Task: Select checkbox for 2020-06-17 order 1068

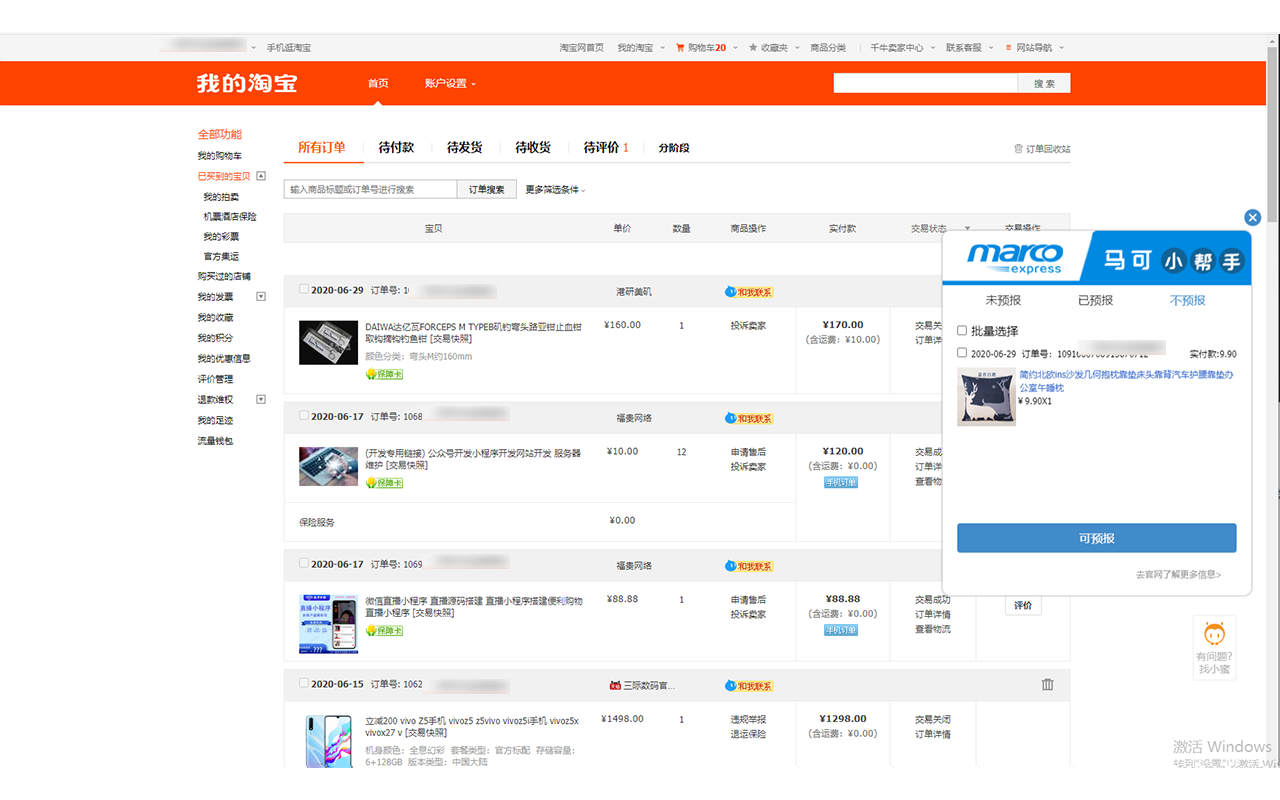Action: 304,415
